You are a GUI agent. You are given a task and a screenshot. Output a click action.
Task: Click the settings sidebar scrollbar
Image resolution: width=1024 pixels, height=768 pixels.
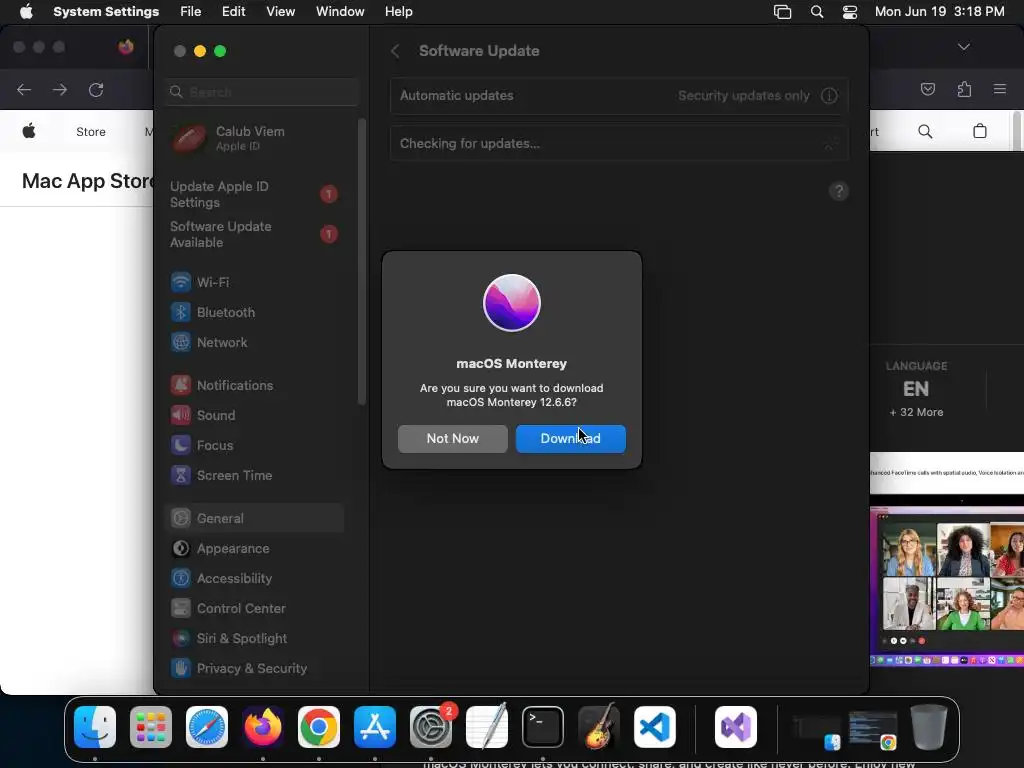click(x=362, y=261)
